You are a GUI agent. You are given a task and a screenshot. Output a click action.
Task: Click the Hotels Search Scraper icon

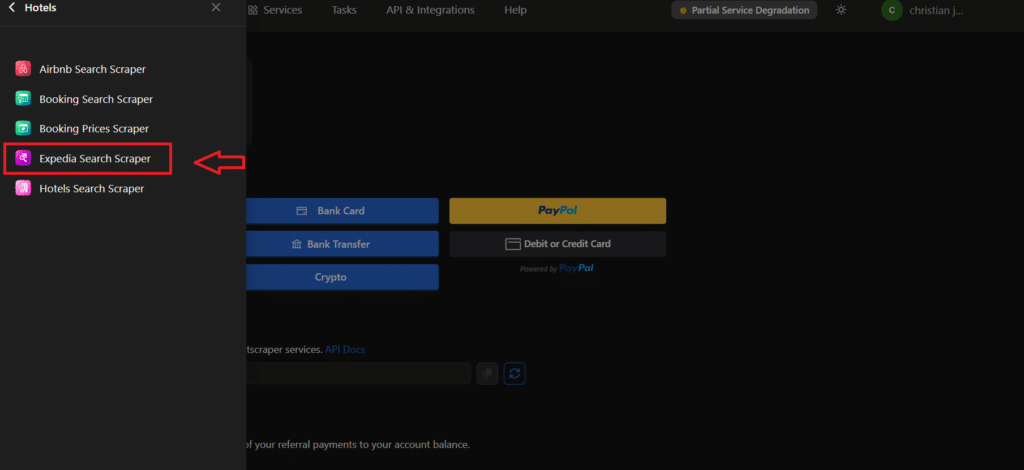(23, 188)
